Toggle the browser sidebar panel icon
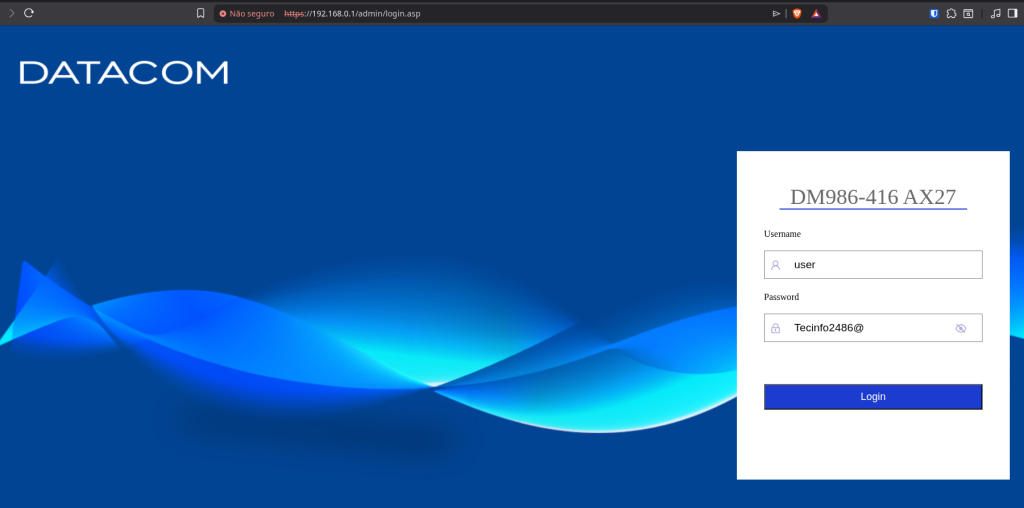The image size is (1024, 508). click(1012, 13)
